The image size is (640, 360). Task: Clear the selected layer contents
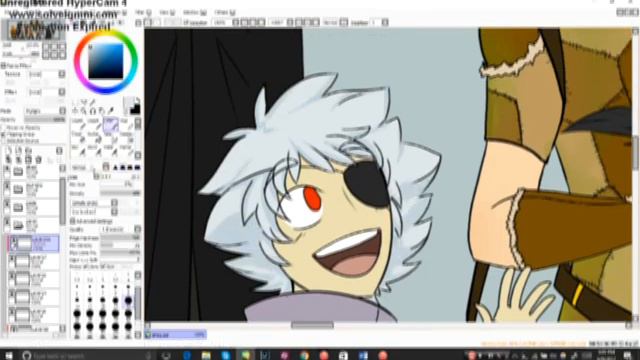click(29, 160)
